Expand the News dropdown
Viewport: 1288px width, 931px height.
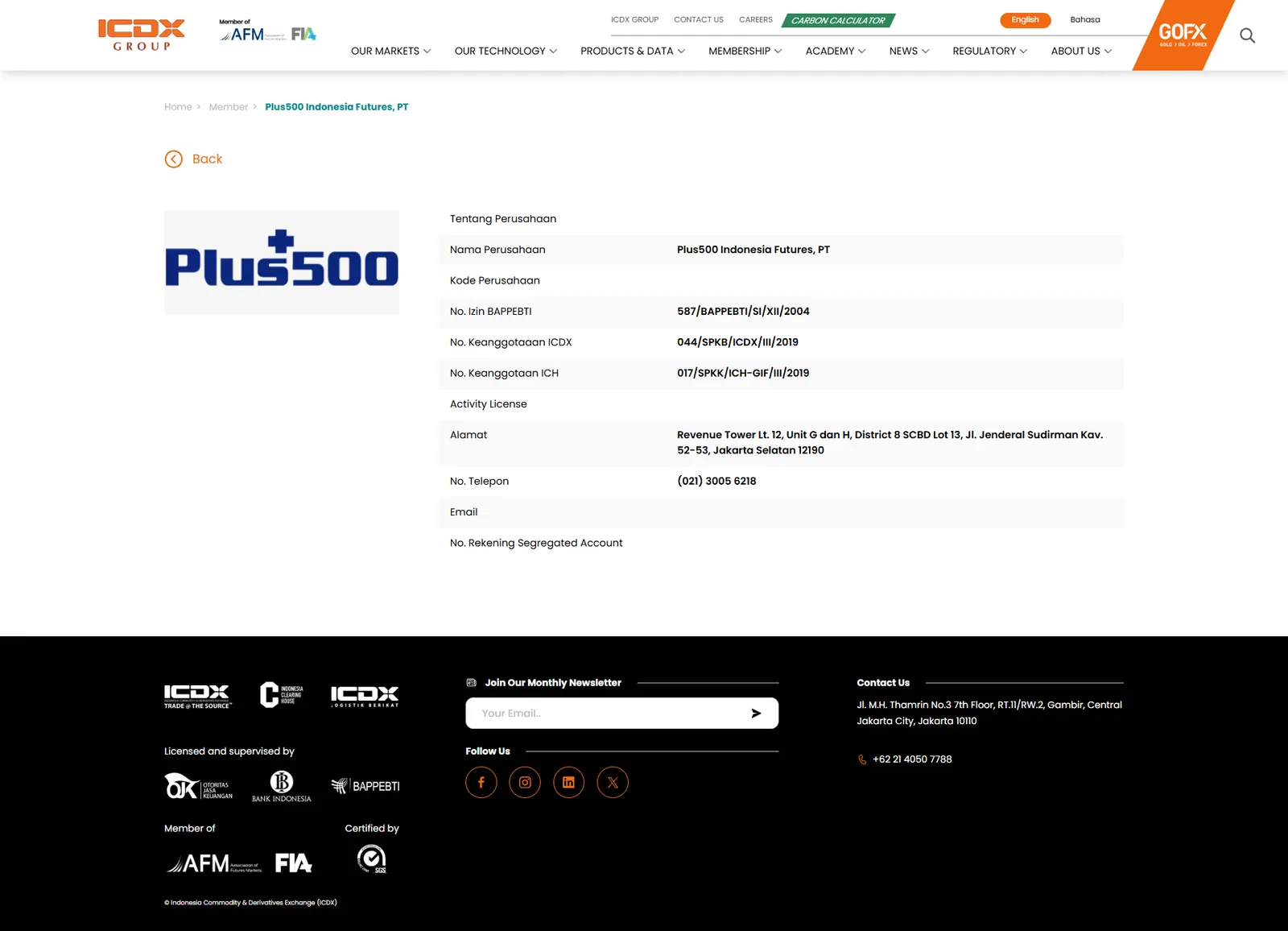(x=910, y=51)
